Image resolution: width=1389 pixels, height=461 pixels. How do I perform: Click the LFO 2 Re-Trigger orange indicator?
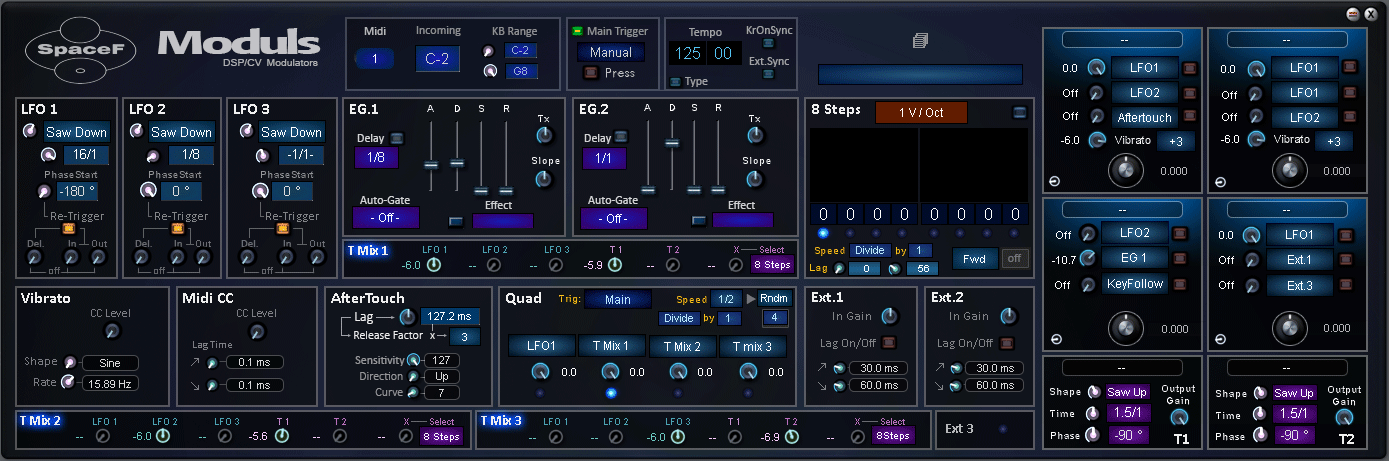tap(177, 228)
